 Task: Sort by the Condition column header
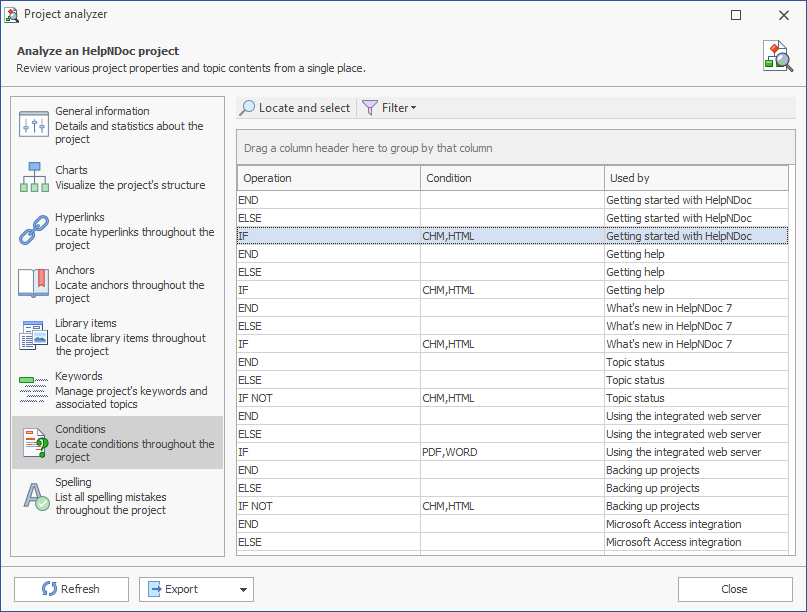click(512, 178)
